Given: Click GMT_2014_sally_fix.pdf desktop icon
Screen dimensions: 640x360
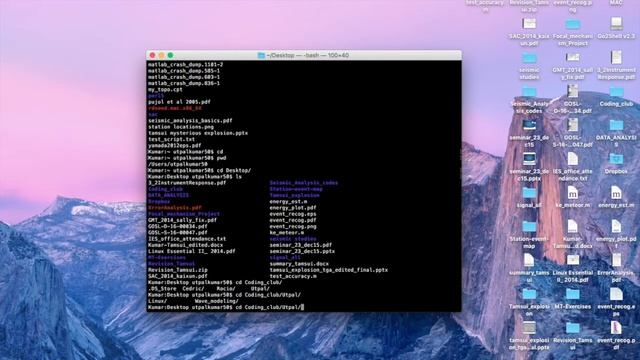Looking at the screenshot, I should (573, 57).
